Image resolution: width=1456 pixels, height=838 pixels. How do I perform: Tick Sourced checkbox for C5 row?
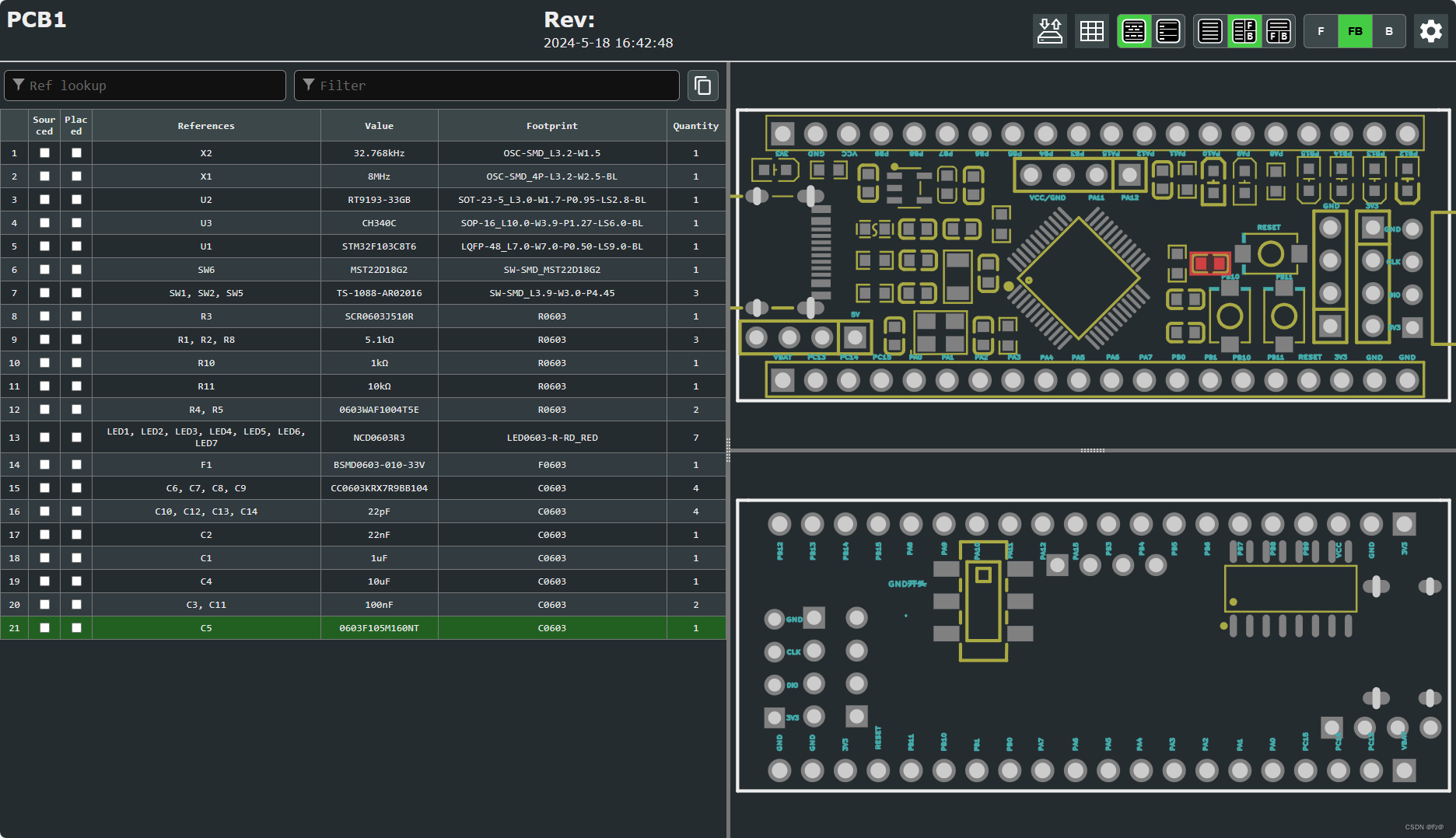point(44,628)
